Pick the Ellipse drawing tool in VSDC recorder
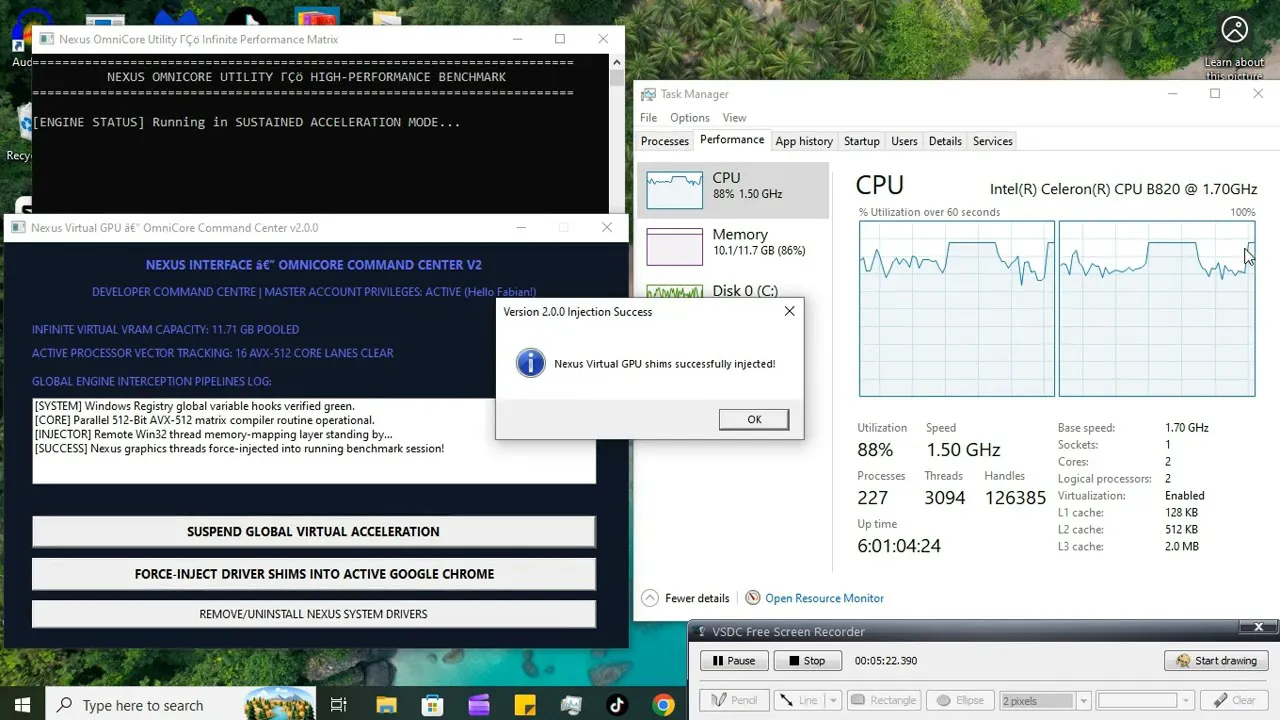The width and height of the screenshot is (1280, 720). click(x=959, y=700)
